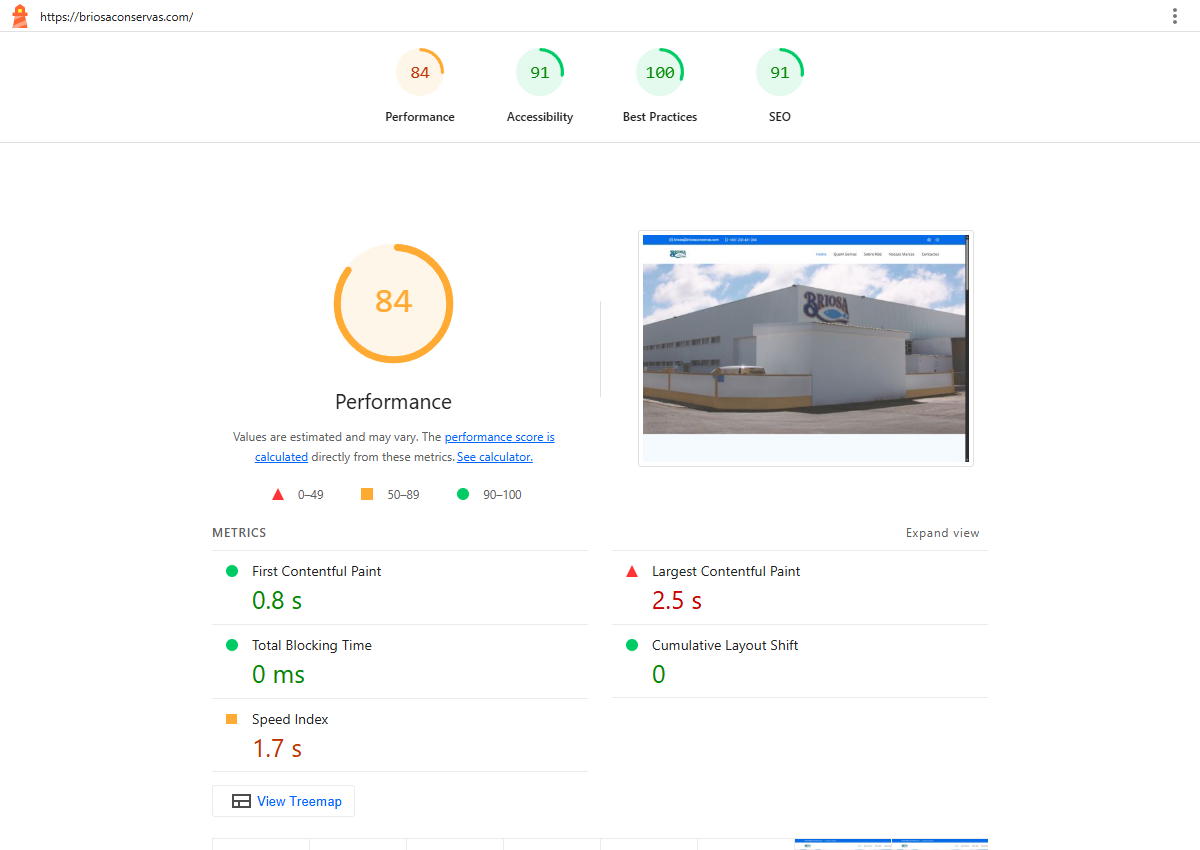Select the Accessibility score gauge 91
Image resolution: width=1200 pixels, height=850 pixels.
pyautogui.click(x=540, y=72)
